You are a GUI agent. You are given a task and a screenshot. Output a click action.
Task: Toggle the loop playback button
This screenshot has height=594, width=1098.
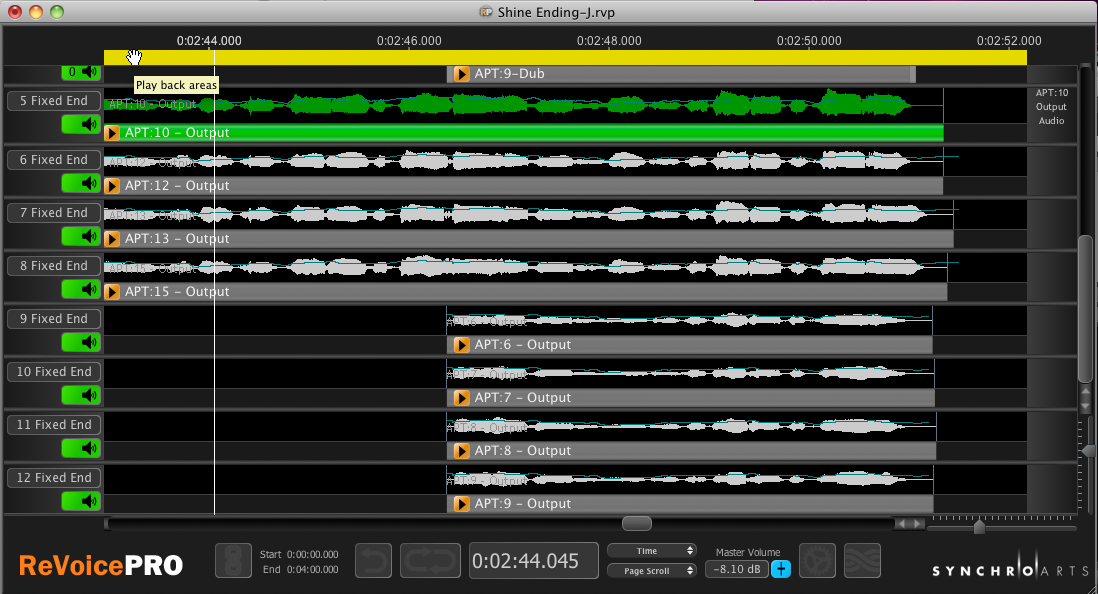430,561
